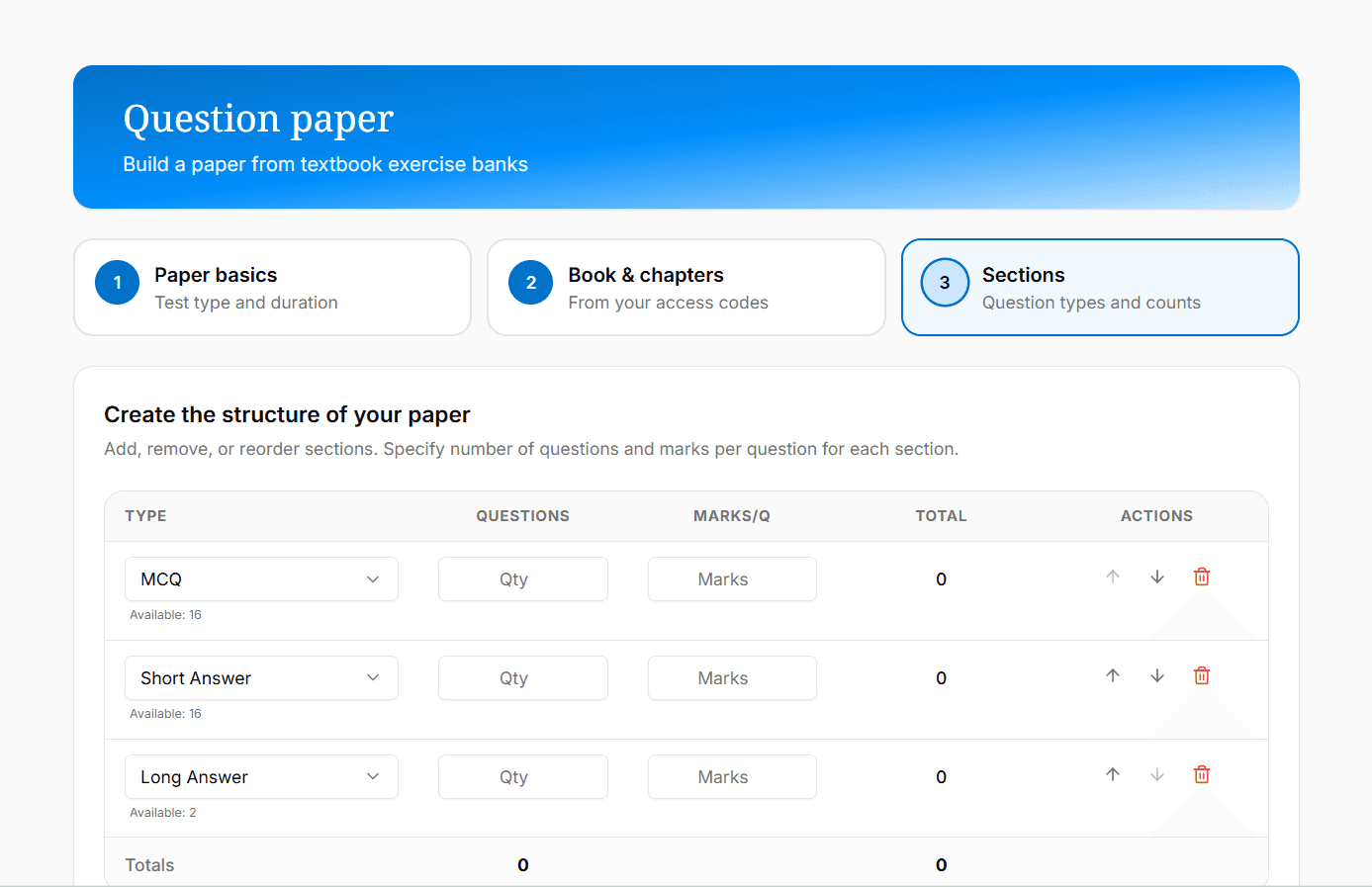Move the Long Answer section down
The height and width of the screenshot is (887, 1372).
[1156, 774]
